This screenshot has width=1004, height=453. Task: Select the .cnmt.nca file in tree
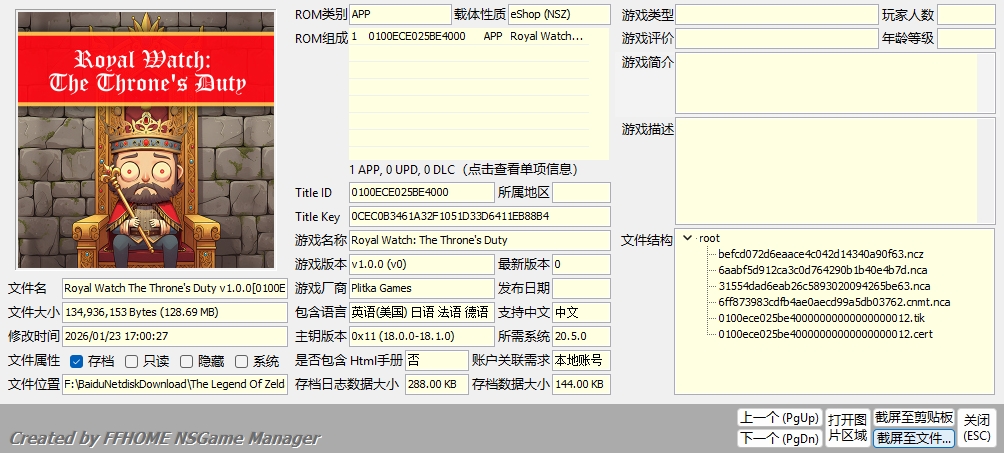(833, 302)
